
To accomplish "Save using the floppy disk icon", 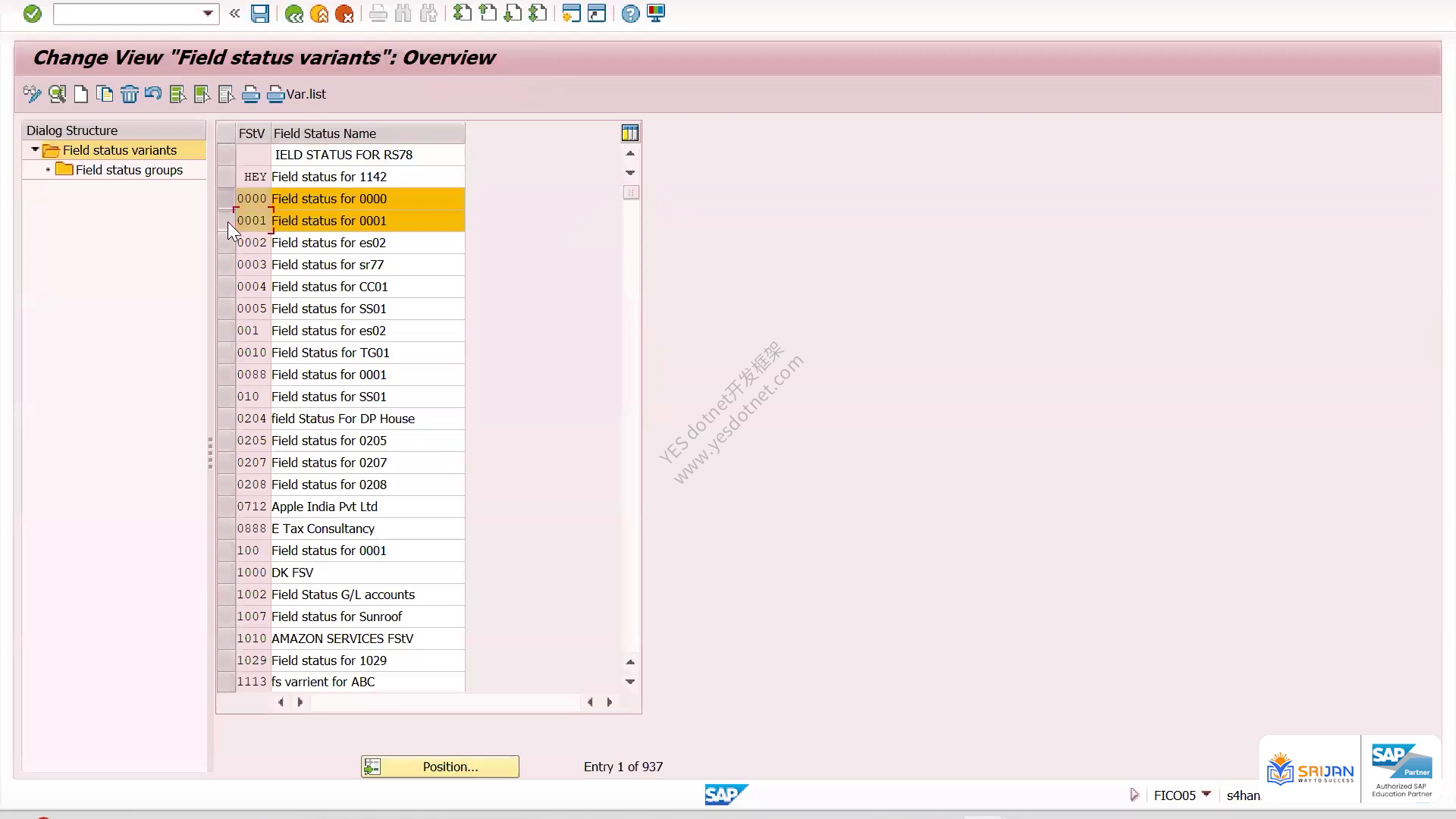I will tap(260, 14).
